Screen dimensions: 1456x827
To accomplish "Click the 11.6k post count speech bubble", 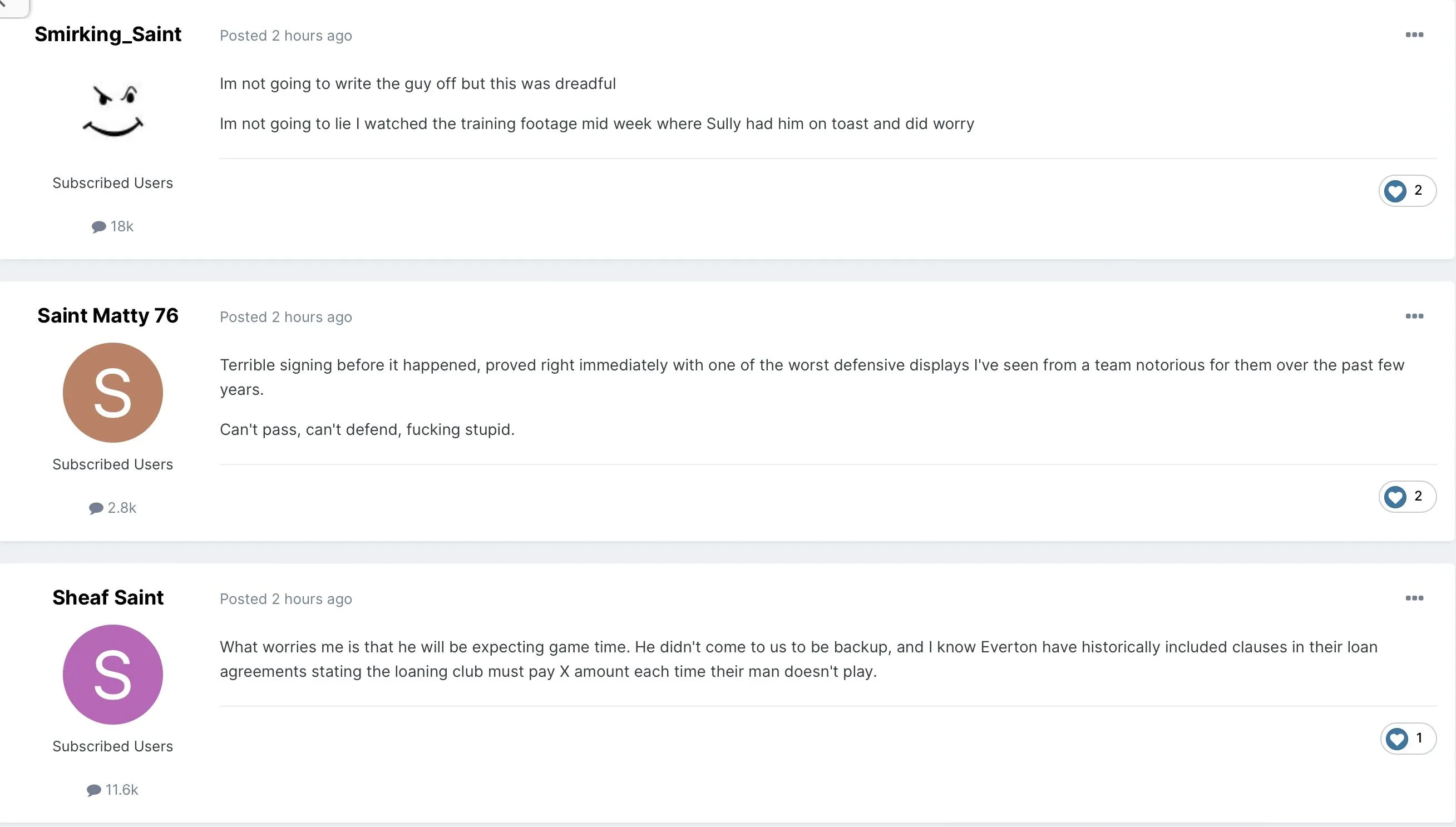I will coord(93,790).
